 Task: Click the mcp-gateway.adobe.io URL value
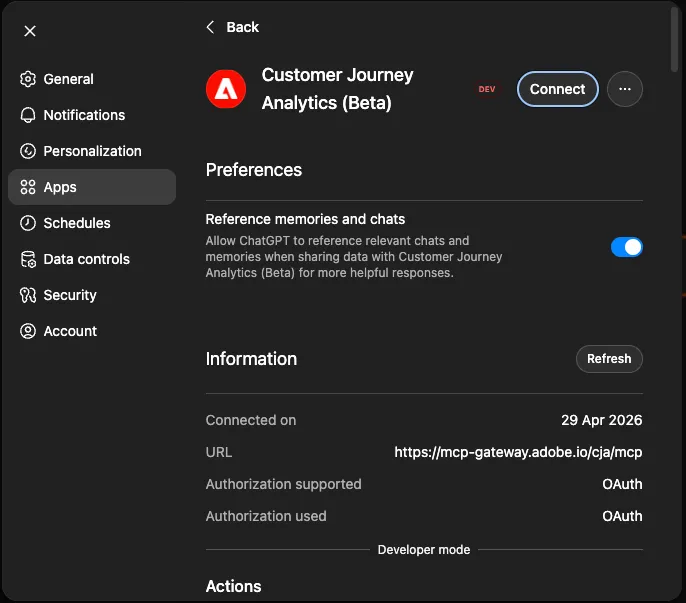coord(518,452)
